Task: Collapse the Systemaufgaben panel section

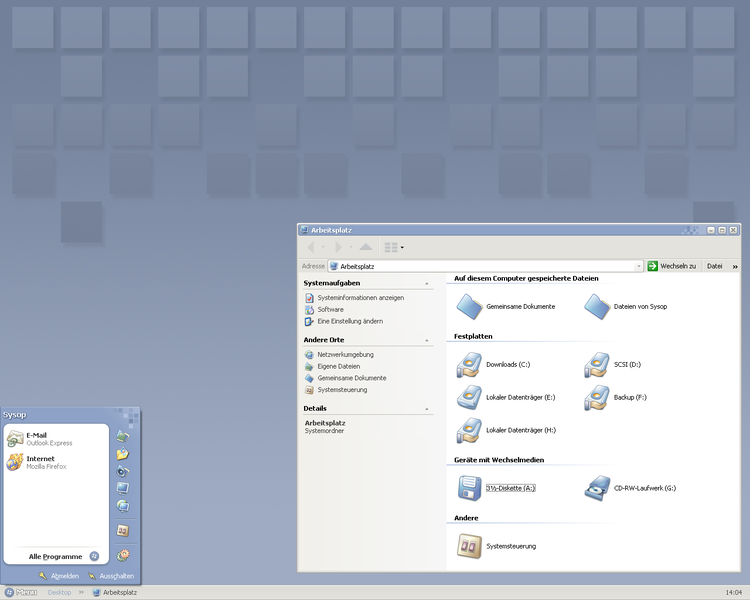Action: click(x=428, y=283)
